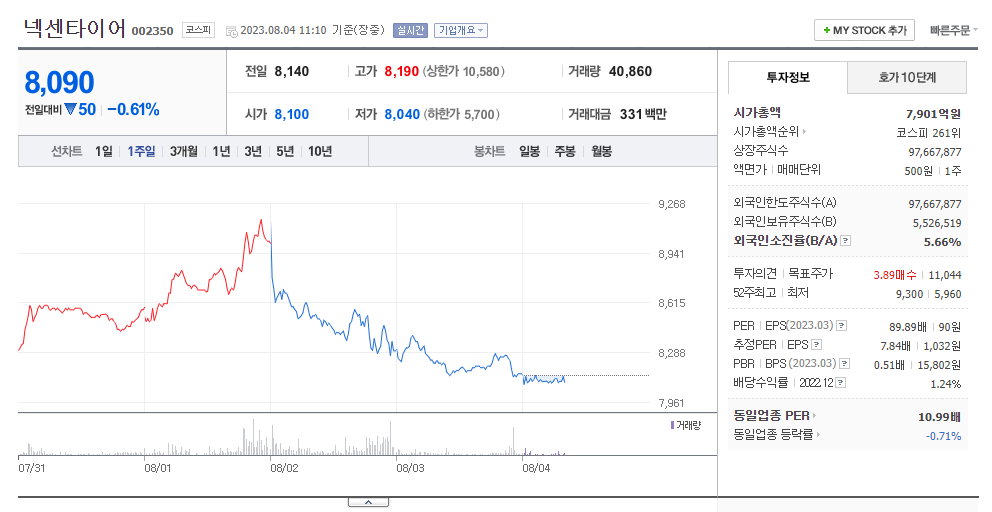Click the price peak on the line chart
This screenshot has width=992, height=512.
pos(261,220)
